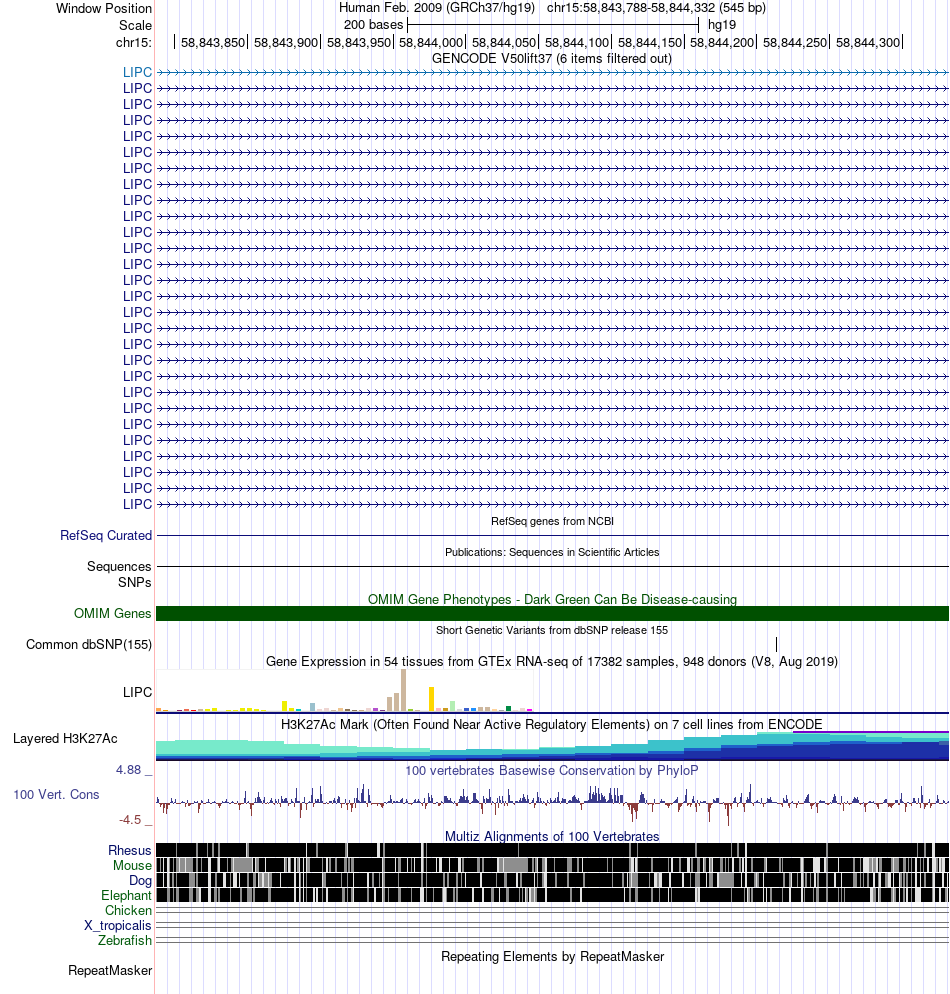
Task: Click the '200 bases' scale bar text
Action: tap(373, 25)
